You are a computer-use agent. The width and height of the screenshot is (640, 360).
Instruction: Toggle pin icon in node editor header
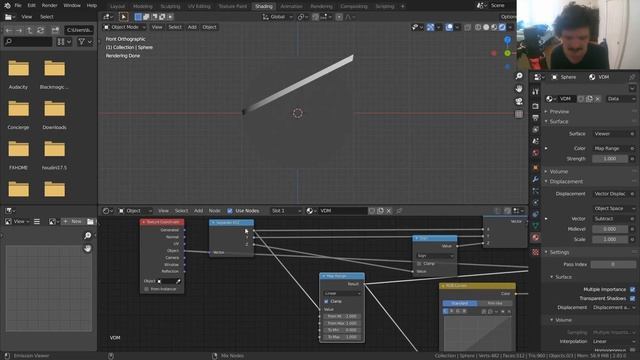[399, 211]
